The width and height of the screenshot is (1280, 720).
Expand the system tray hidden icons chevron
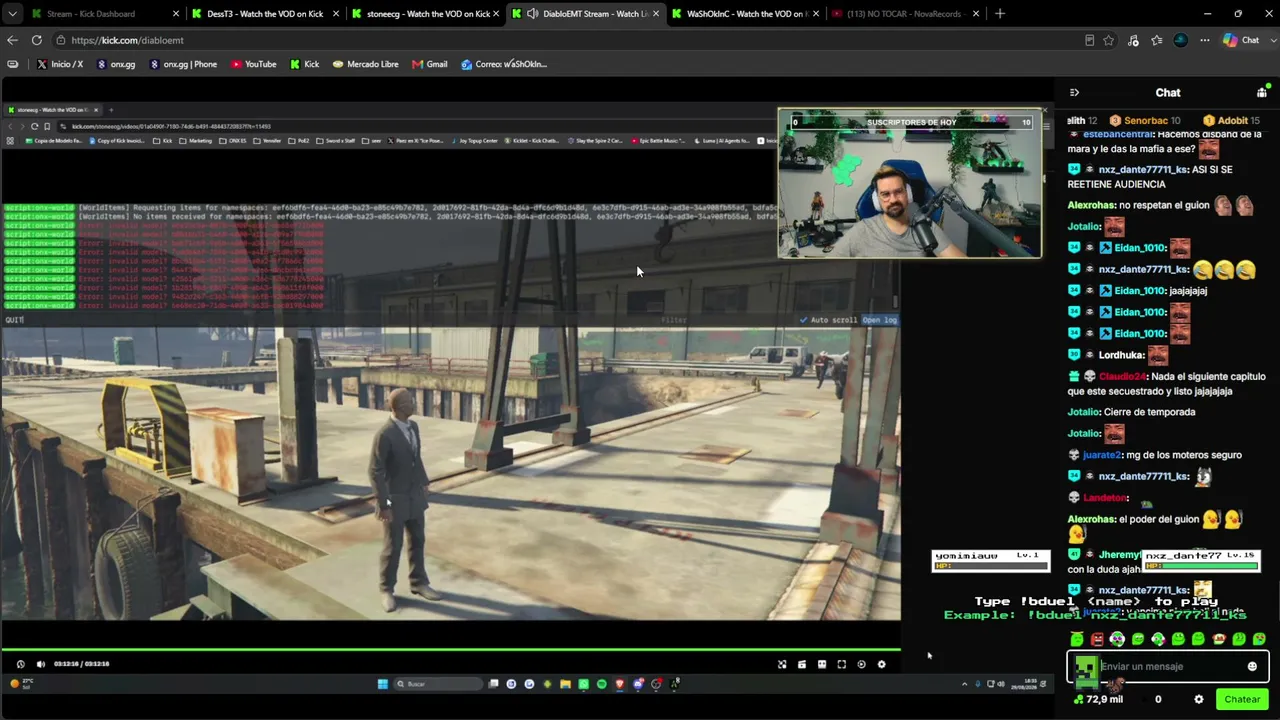[964, 684]
